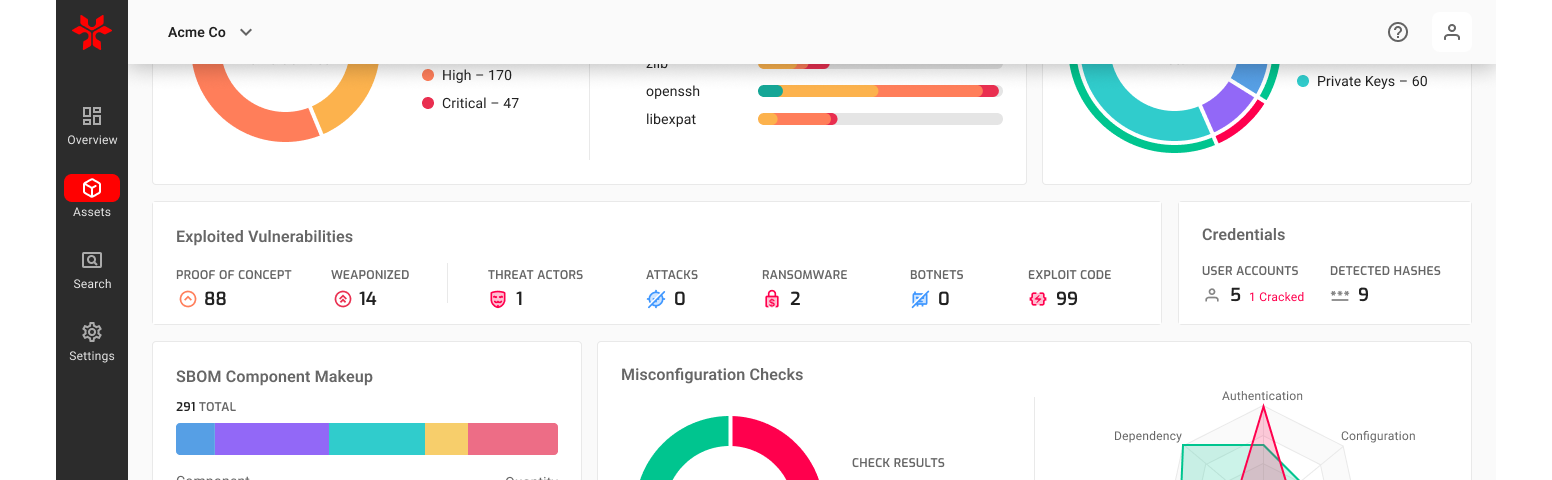This screenshot has height=480, width=1552.
Task: Click the Botnets crossed-out icon
Action: click(920, 298)
